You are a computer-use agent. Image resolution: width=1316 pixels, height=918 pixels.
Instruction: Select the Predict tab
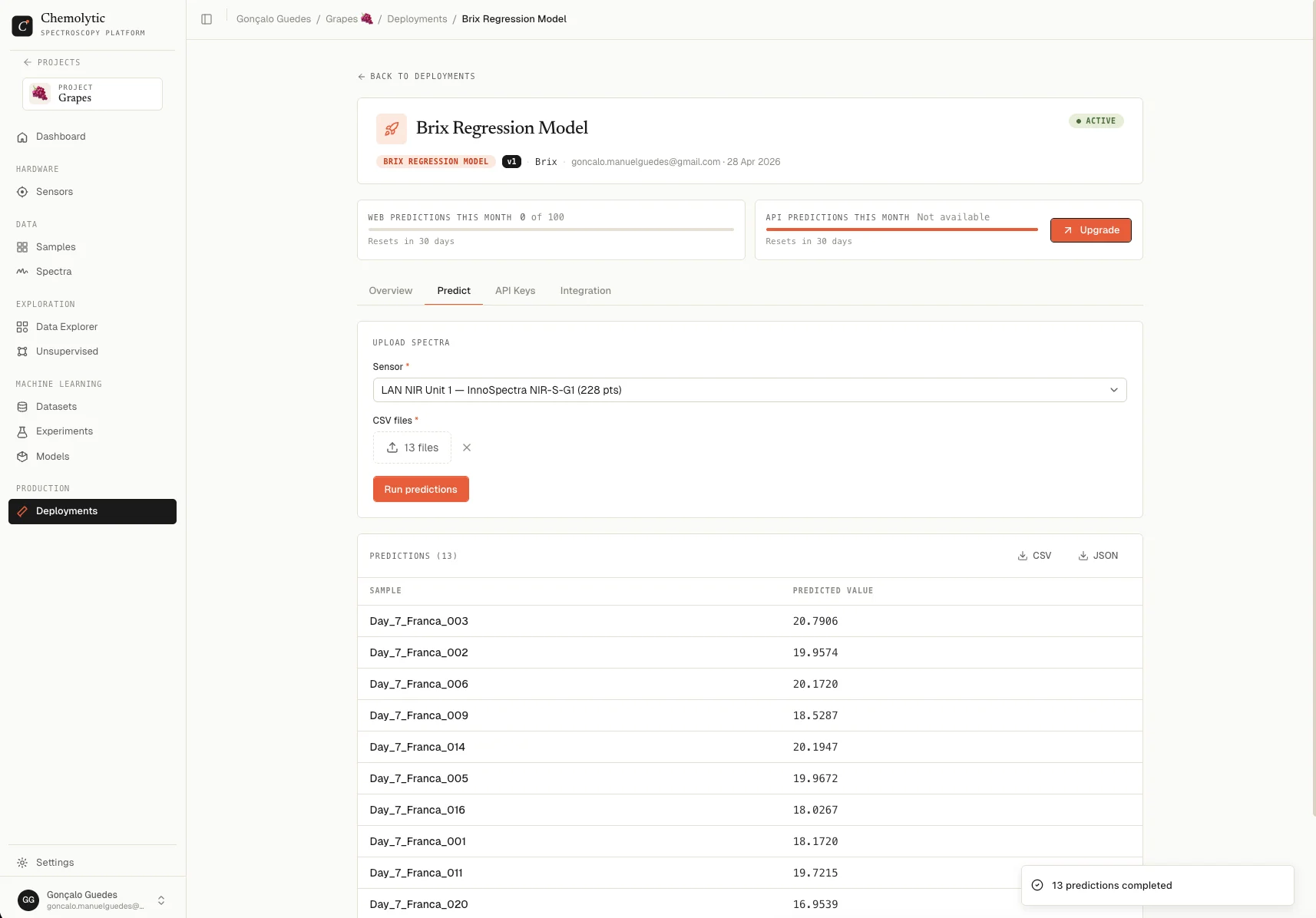[x=454, y=291]
